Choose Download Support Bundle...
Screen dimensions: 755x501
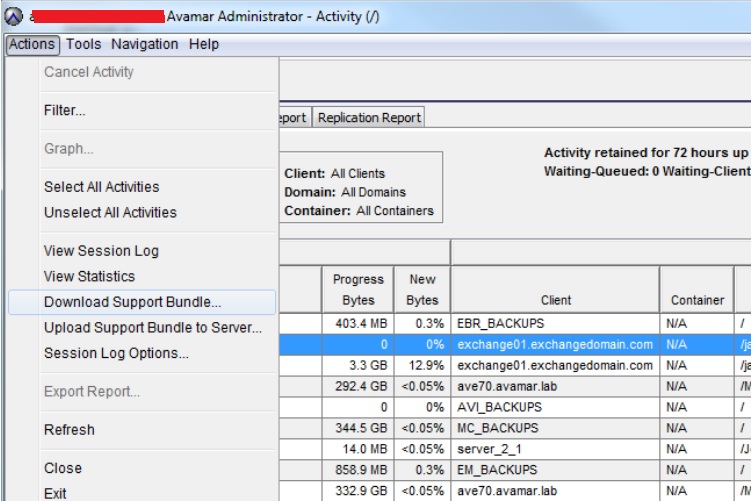click(x=142, y=302)
